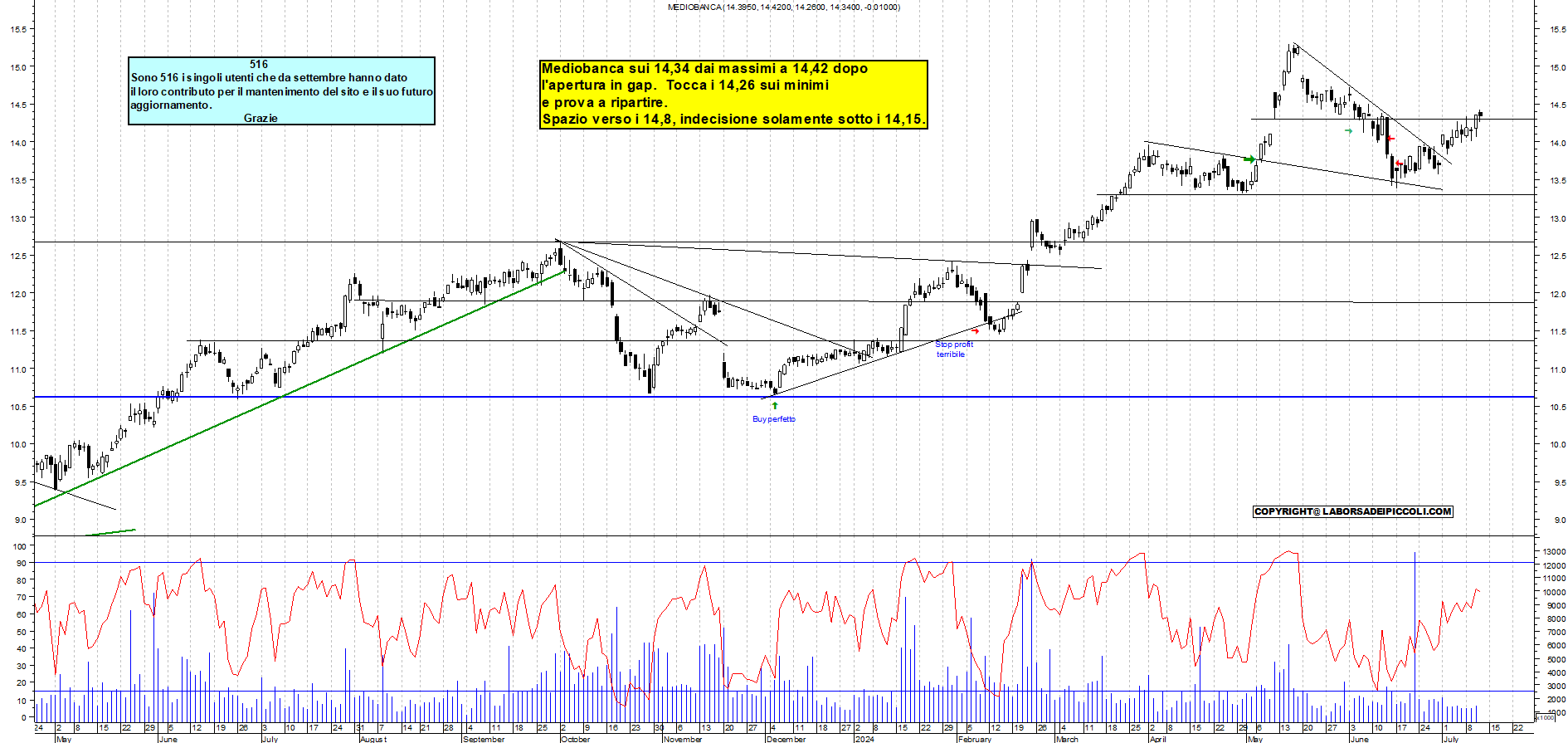Click the 'Stop profit terribile' label
The height and width of the screenshot is (743, 1568).
[x=953, y=350]
